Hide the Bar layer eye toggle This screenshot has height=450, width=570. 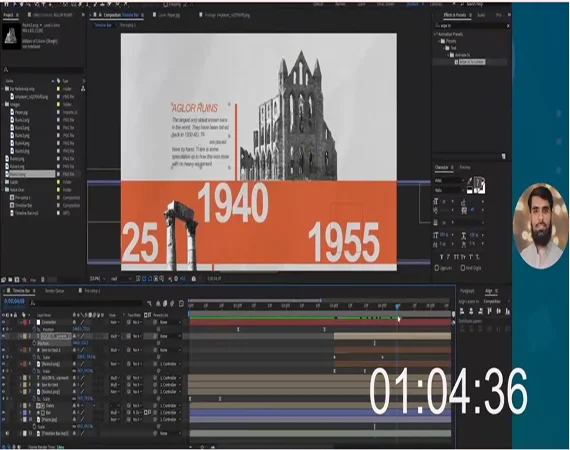click(4, 412)
